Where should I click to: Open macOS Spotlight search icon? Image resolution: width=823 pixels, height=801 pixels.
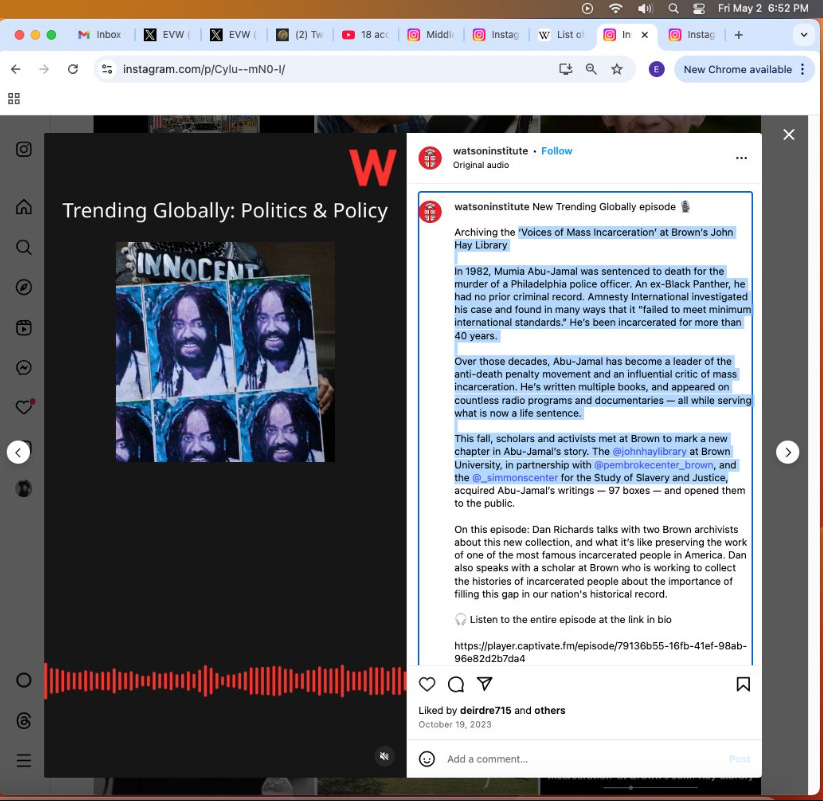pos(673,8)
